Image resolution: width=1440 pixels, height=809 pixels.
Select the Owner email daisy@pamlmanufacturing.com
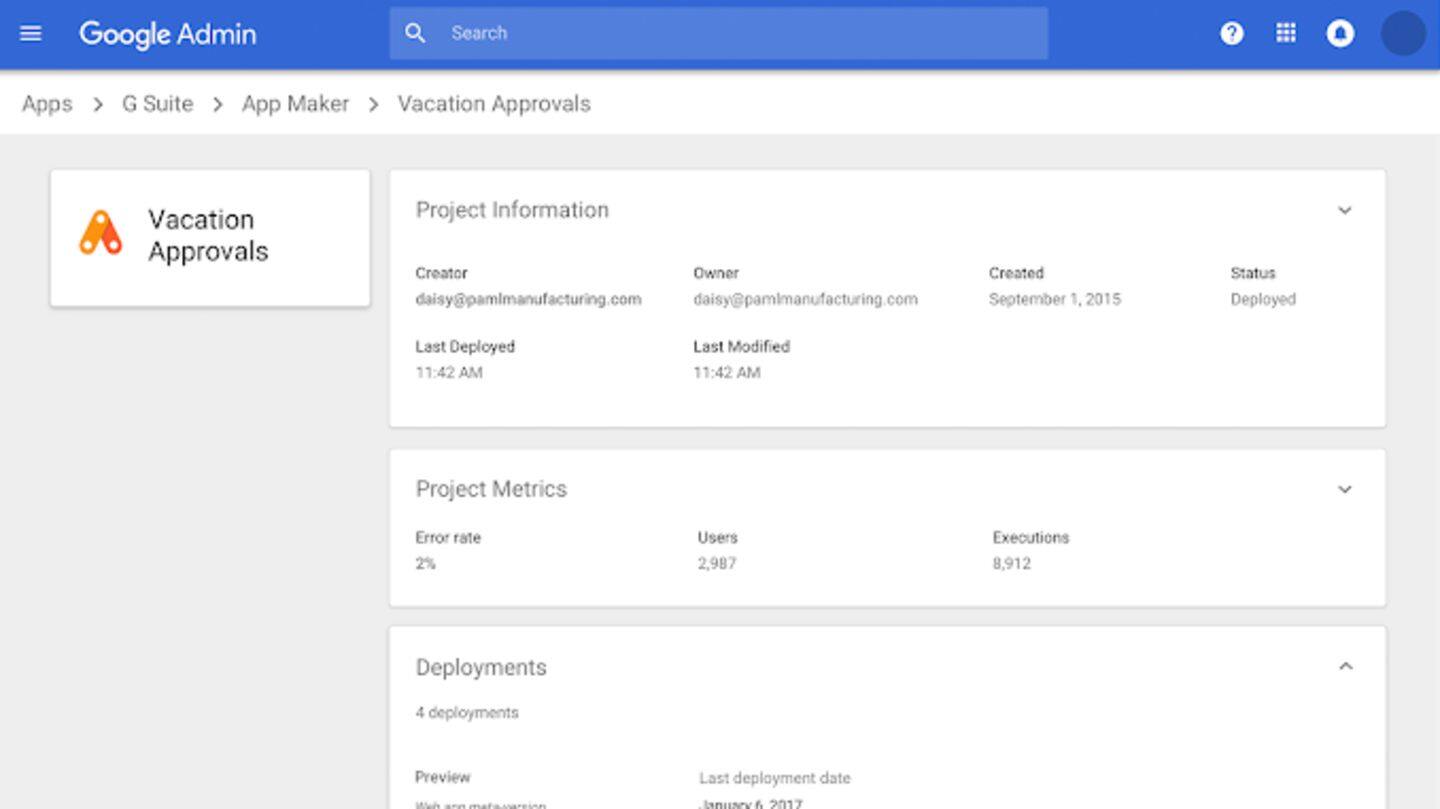click(805, 299)
